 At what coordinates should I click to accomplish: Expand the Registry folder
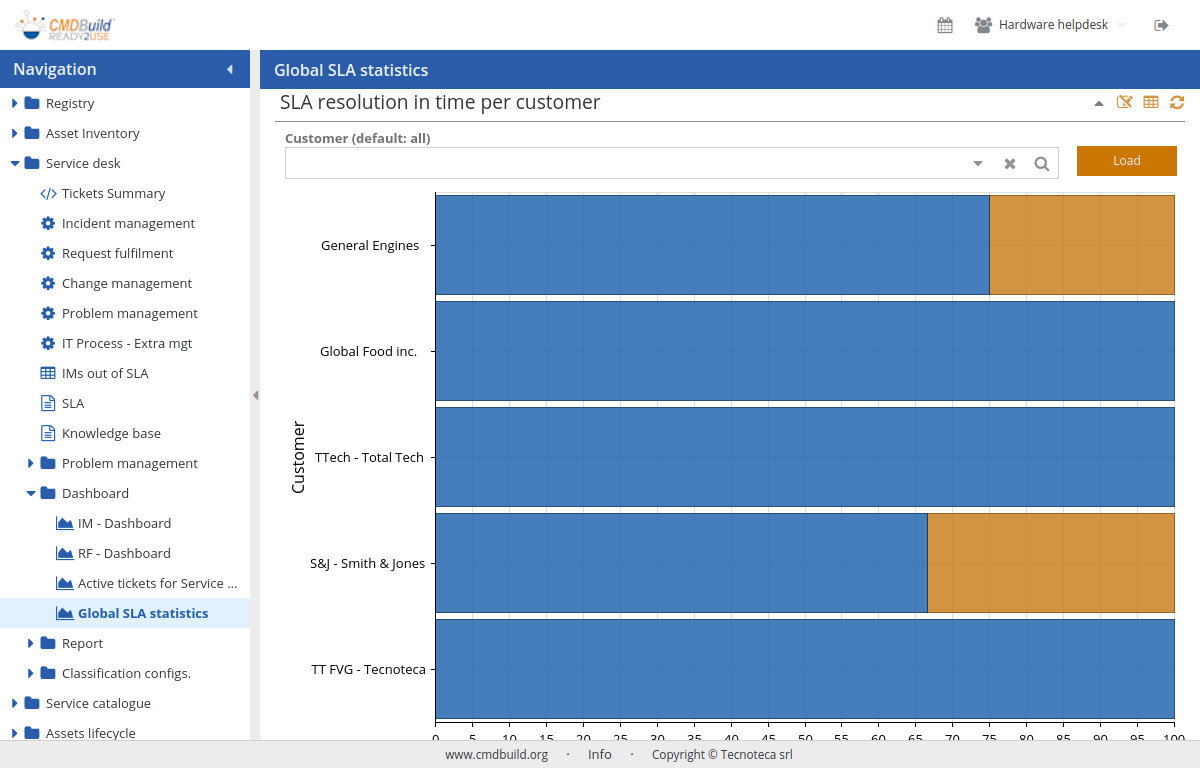15,103
